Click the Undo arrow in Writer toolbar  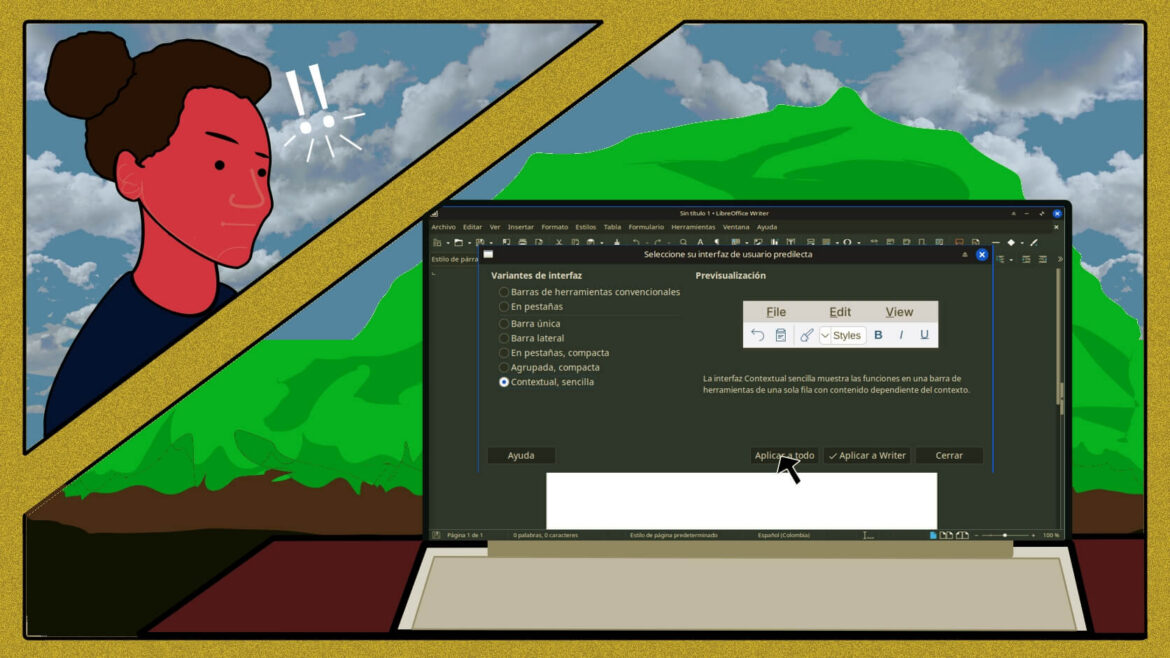tap(636, 242)
